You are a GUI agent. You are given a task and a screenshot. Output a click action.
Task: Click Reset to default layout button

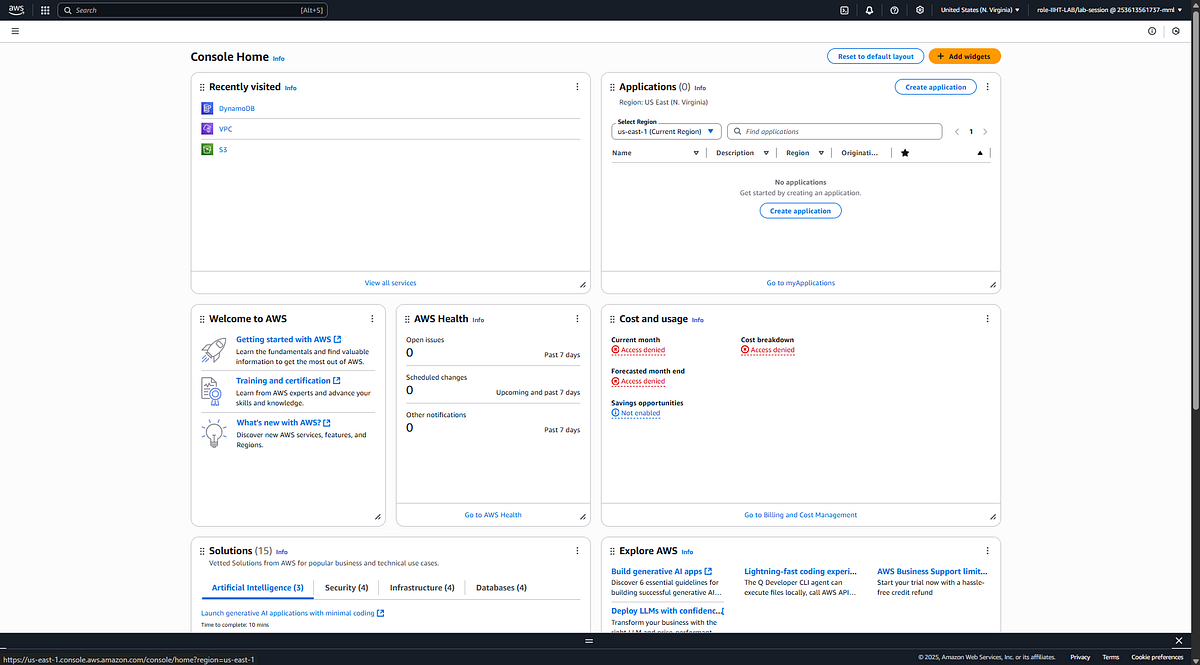coord(875,57)
